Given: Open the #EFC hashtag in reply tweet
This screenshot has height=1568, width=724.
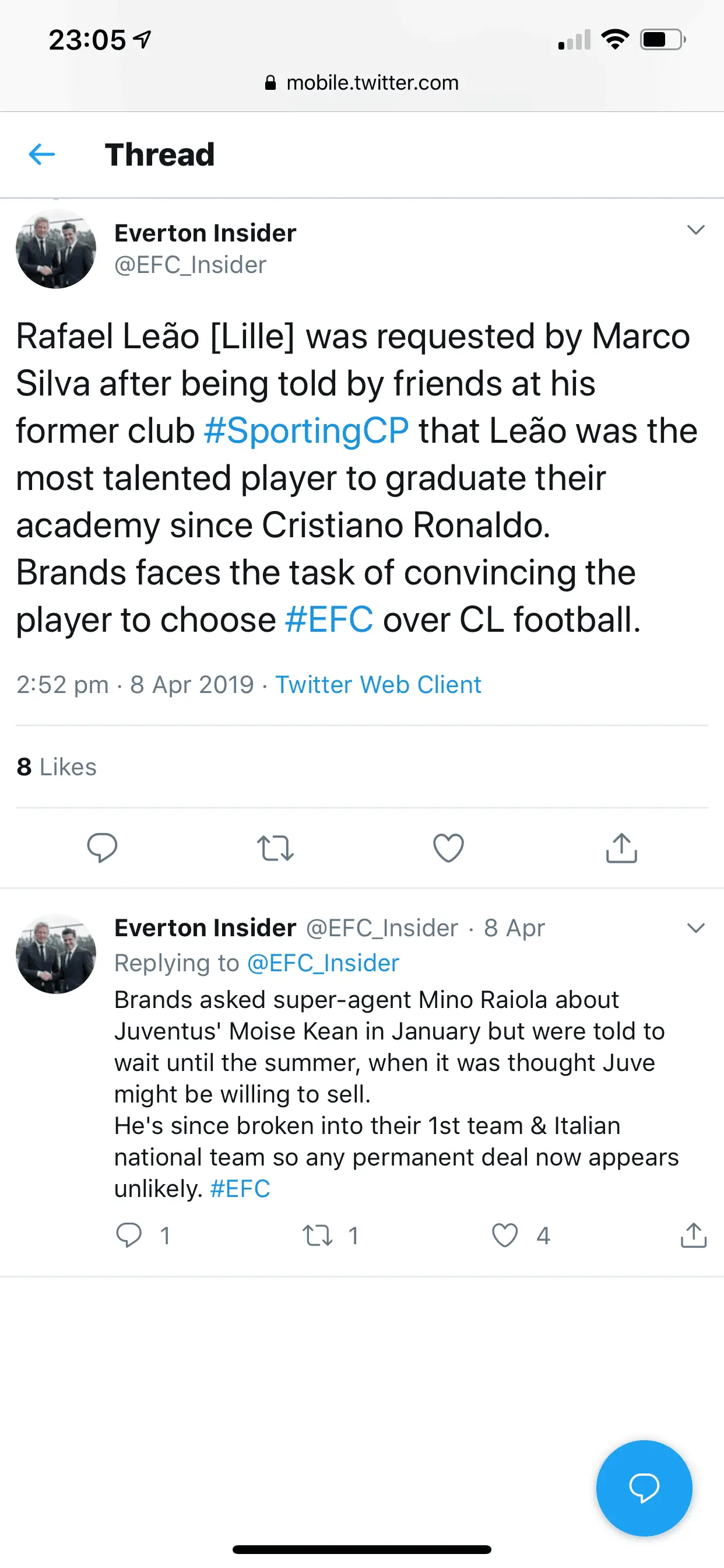Looking at the screenshot, I should (x=240, y=1189).
